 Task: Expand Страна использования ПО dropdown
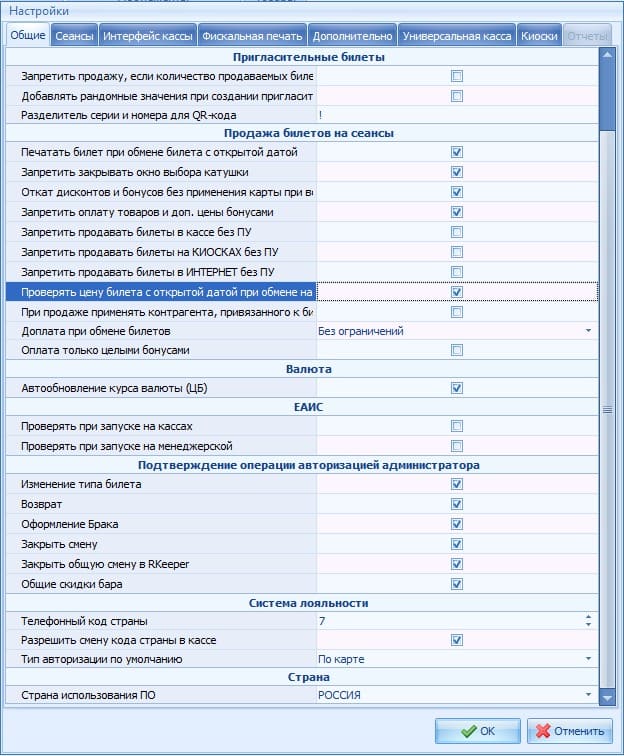[x=588, y=695]
